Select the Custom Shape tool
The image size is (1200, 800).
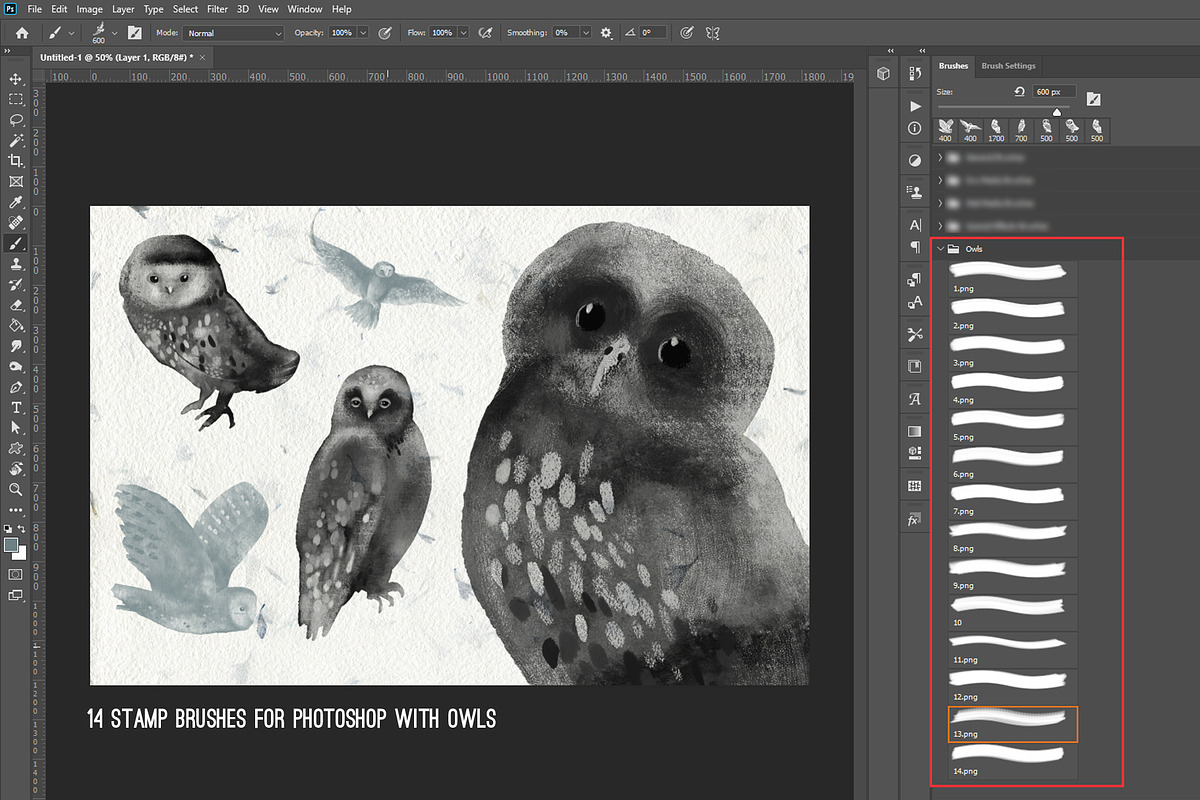[16, 448]
